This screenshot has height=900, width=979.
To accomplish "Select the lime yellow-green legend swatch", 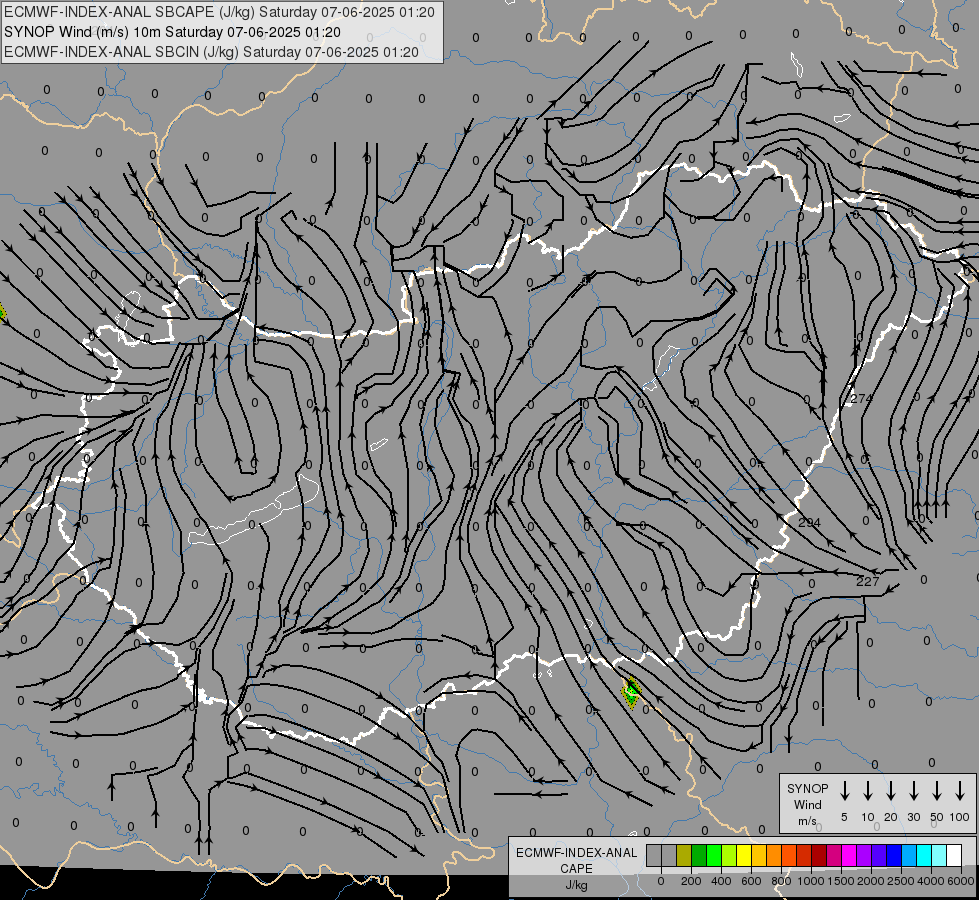I will click(729, 855).
